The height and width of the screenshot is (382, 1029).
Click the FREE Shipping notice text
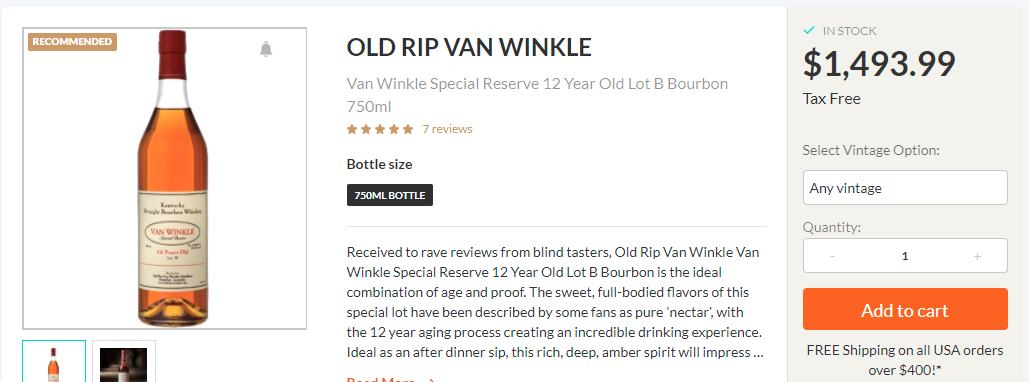(x=905, y=360)
